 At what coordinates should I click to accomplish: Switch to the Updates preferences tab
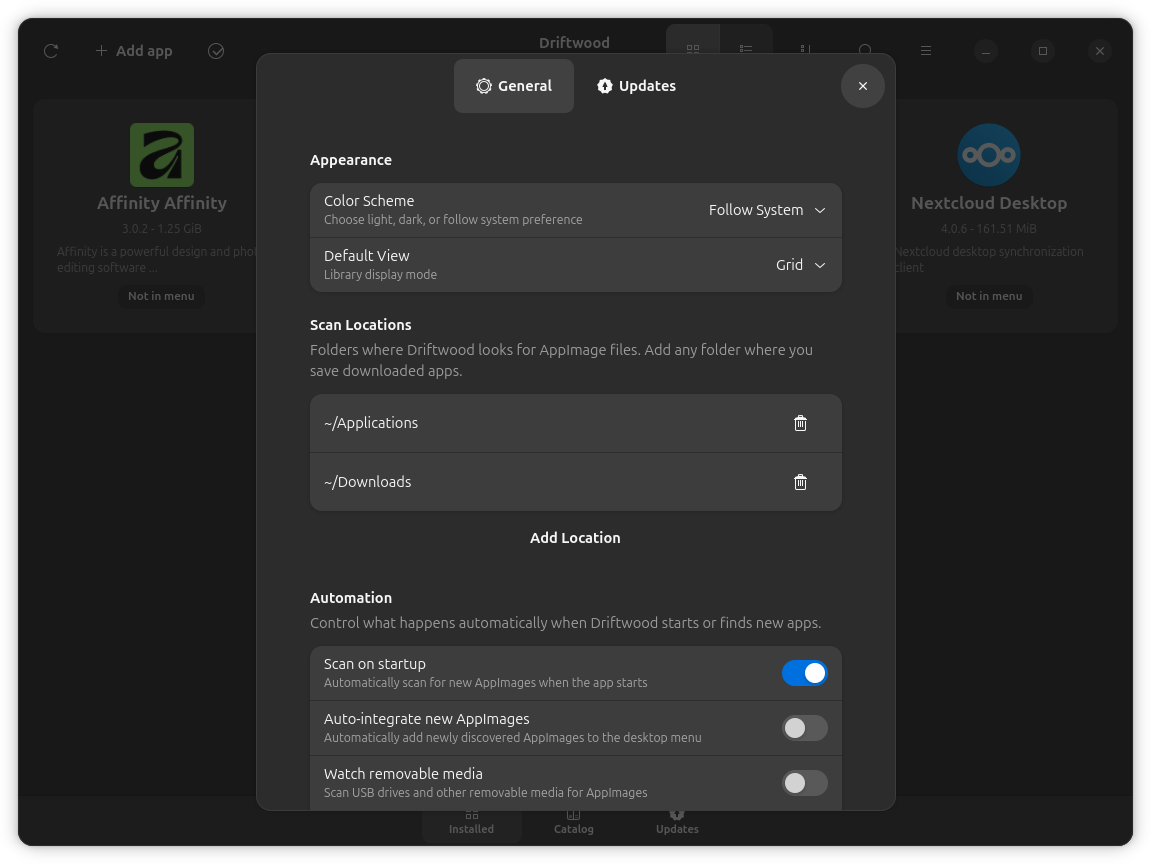pos(636,86)
